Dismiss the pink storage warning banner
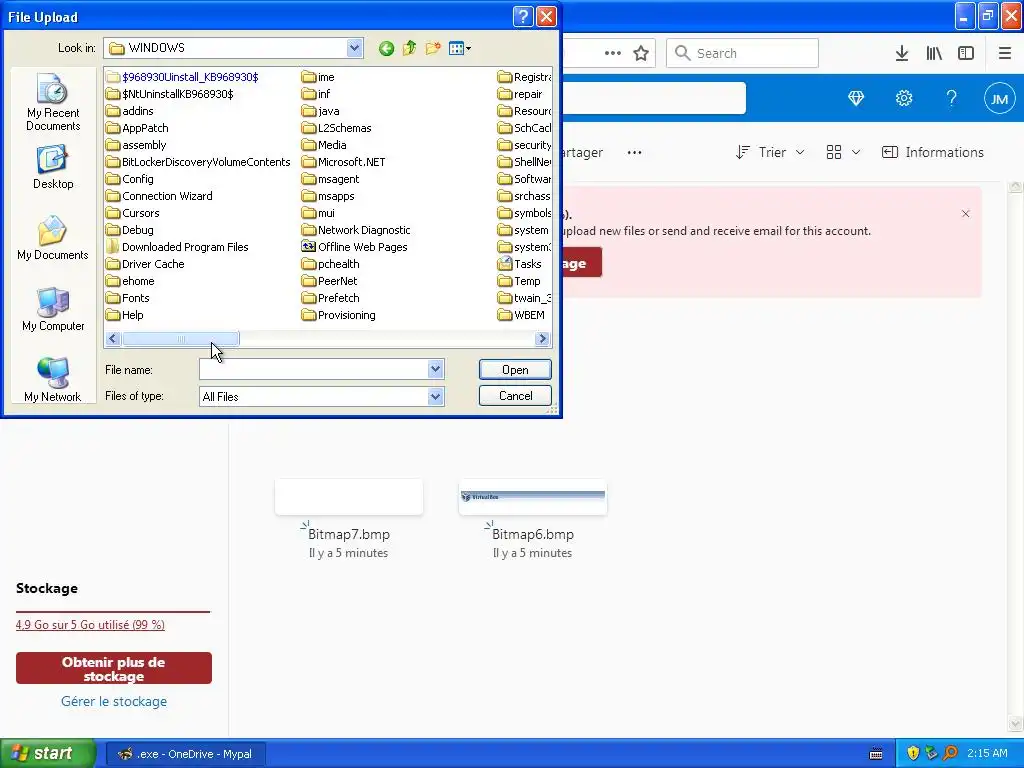 pyautogui.click(x=965, y=214)
